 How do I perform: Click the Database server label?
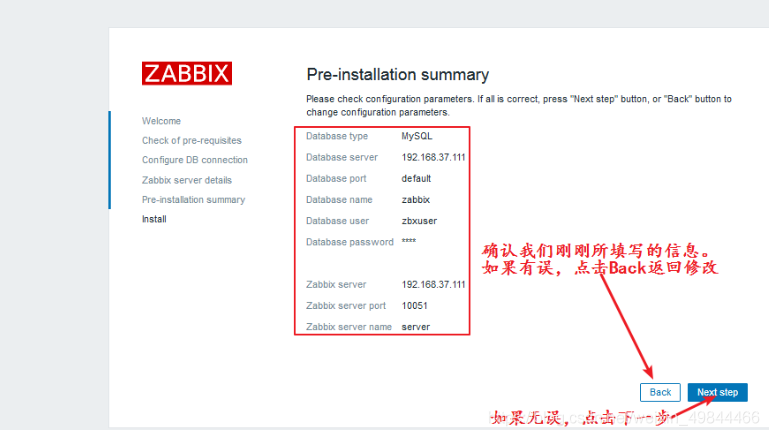click(x=342, y=157)
